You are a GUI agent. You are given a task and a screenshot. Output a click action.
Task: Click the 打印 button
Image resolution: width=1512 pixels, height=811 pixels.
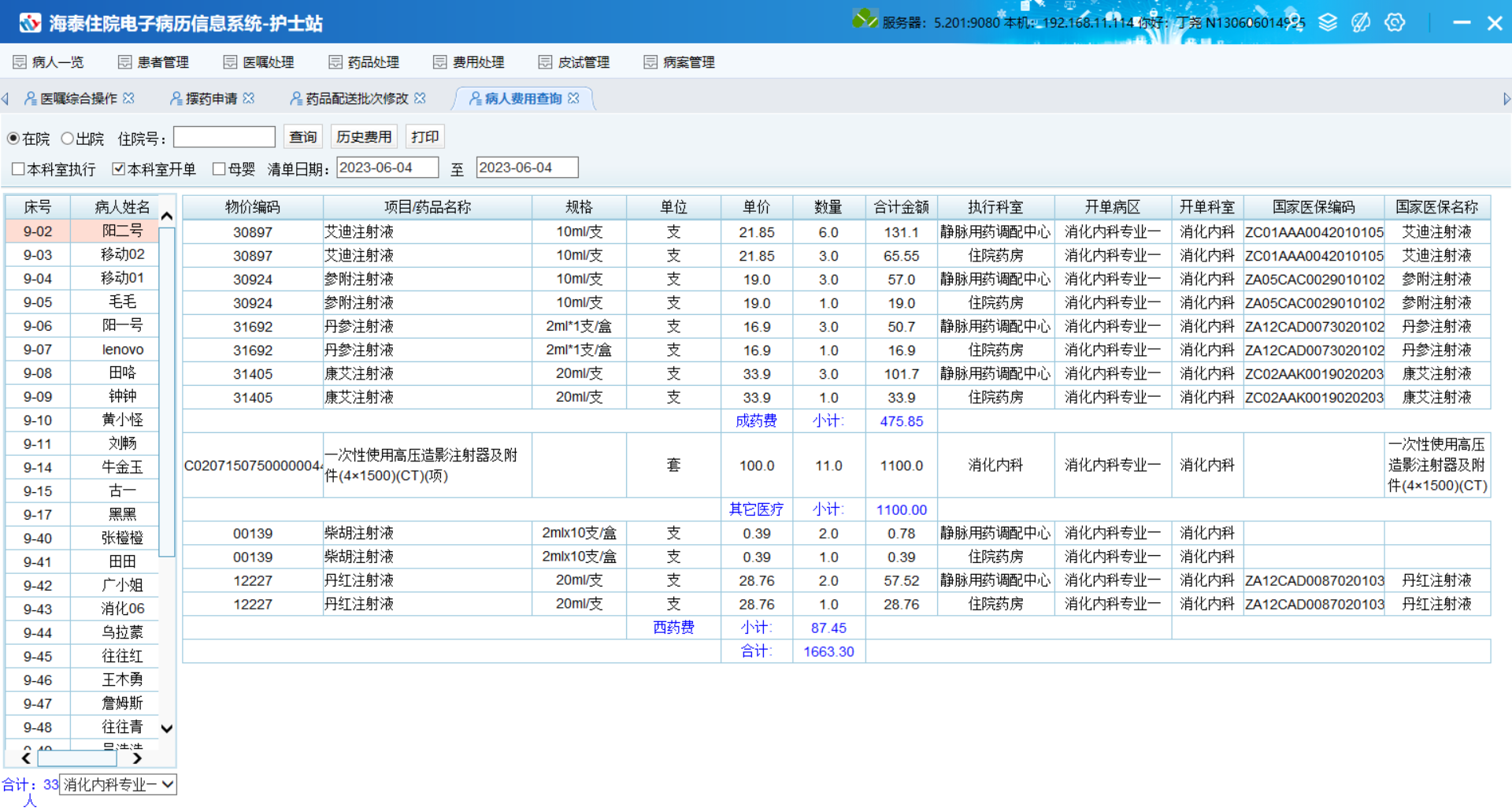pos(425,137)
